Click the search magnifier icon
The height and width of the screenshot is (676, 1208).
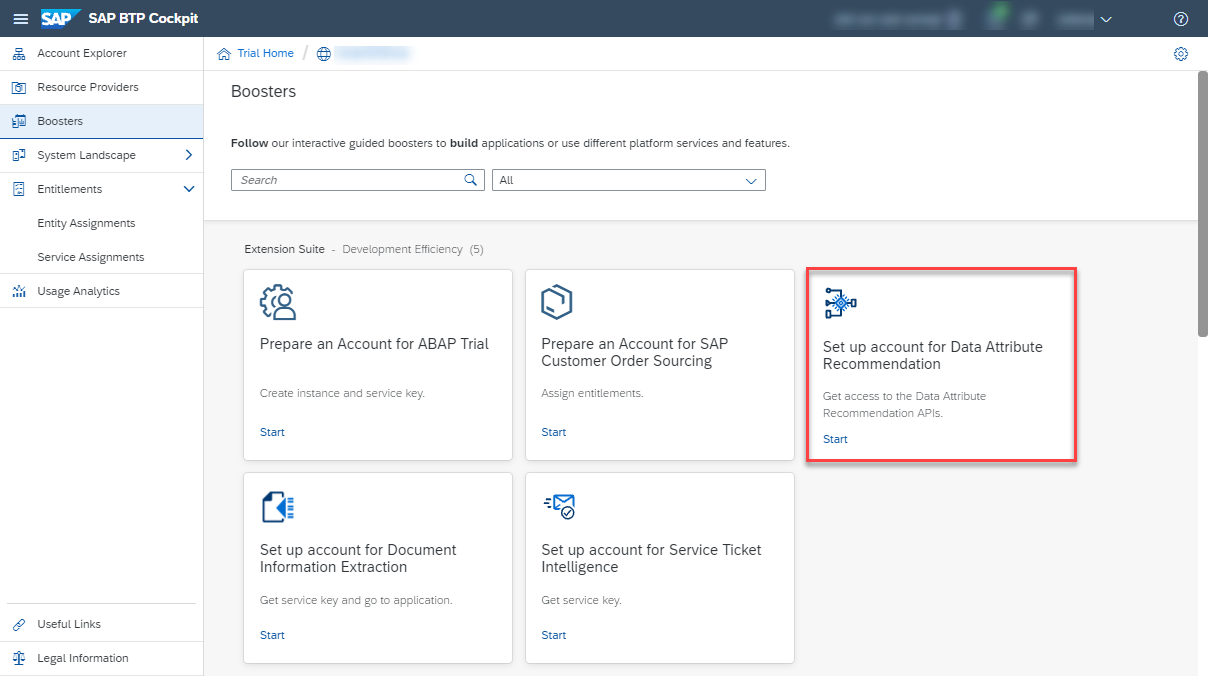(471, 180)
